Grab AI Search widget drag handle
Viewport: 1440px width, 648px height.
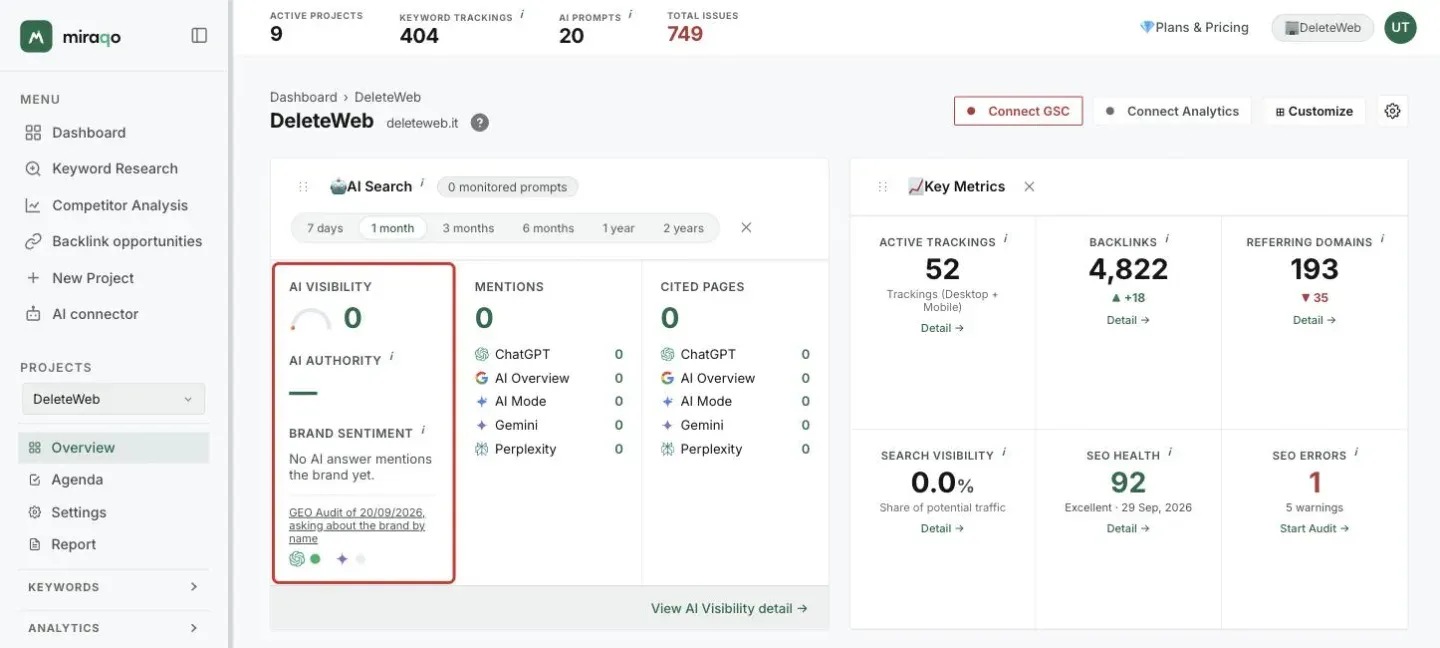(303, 187)
